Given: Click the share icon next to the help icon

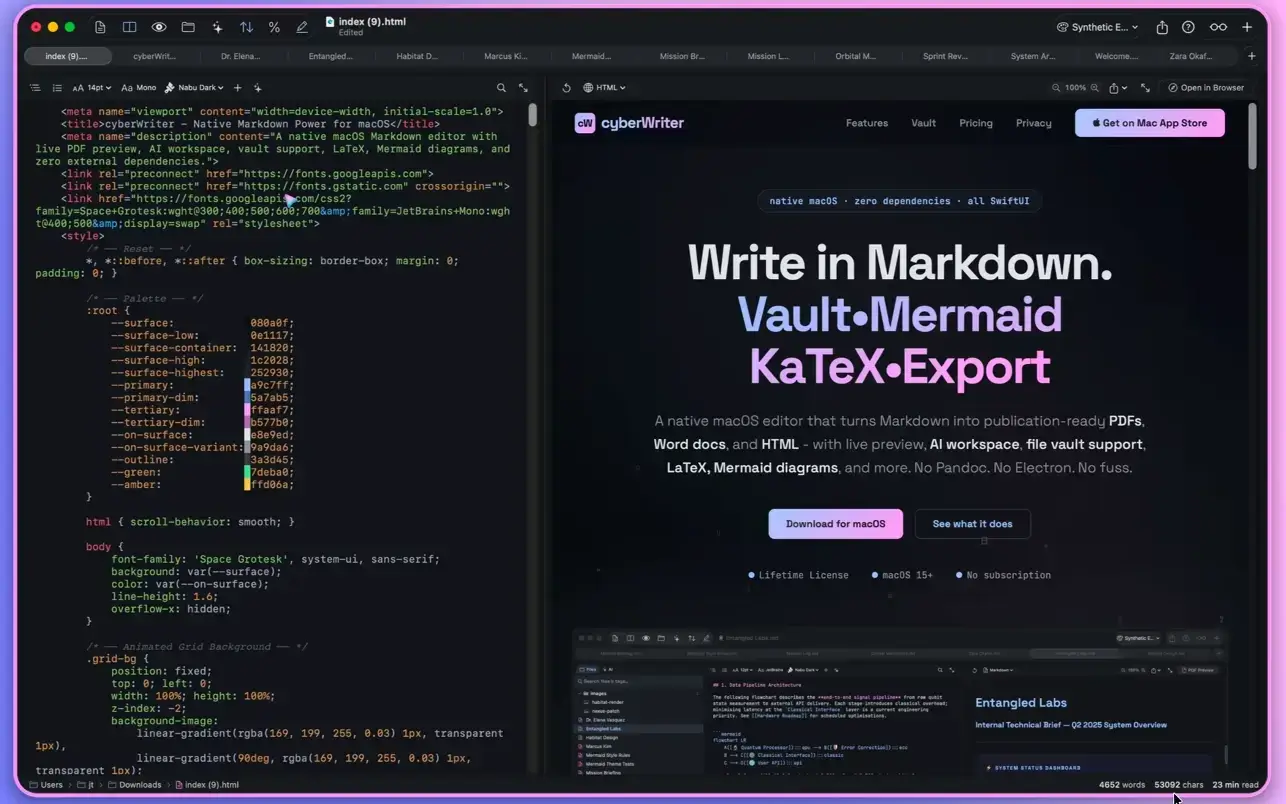Looking at the screenshot, I should (x=1162, y=27).
